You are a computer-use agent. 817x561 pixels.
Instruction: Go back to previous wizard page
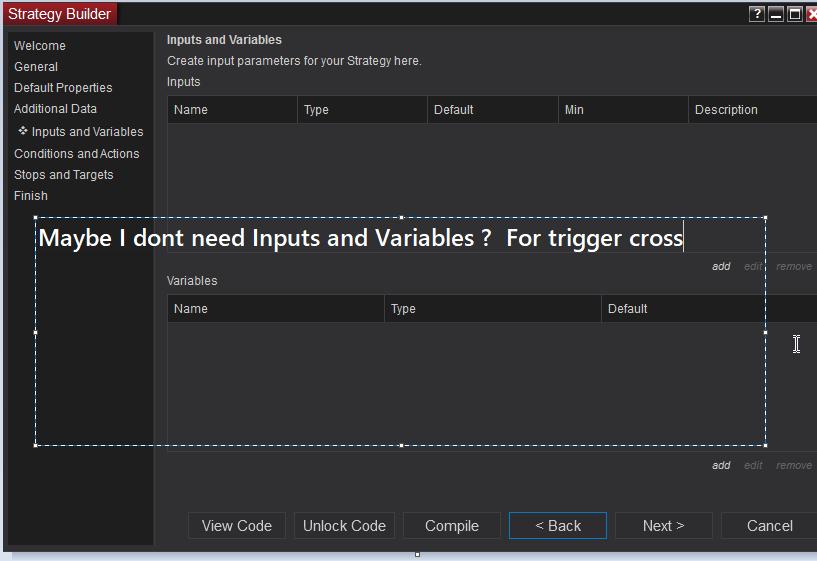(x=558, y=526)
